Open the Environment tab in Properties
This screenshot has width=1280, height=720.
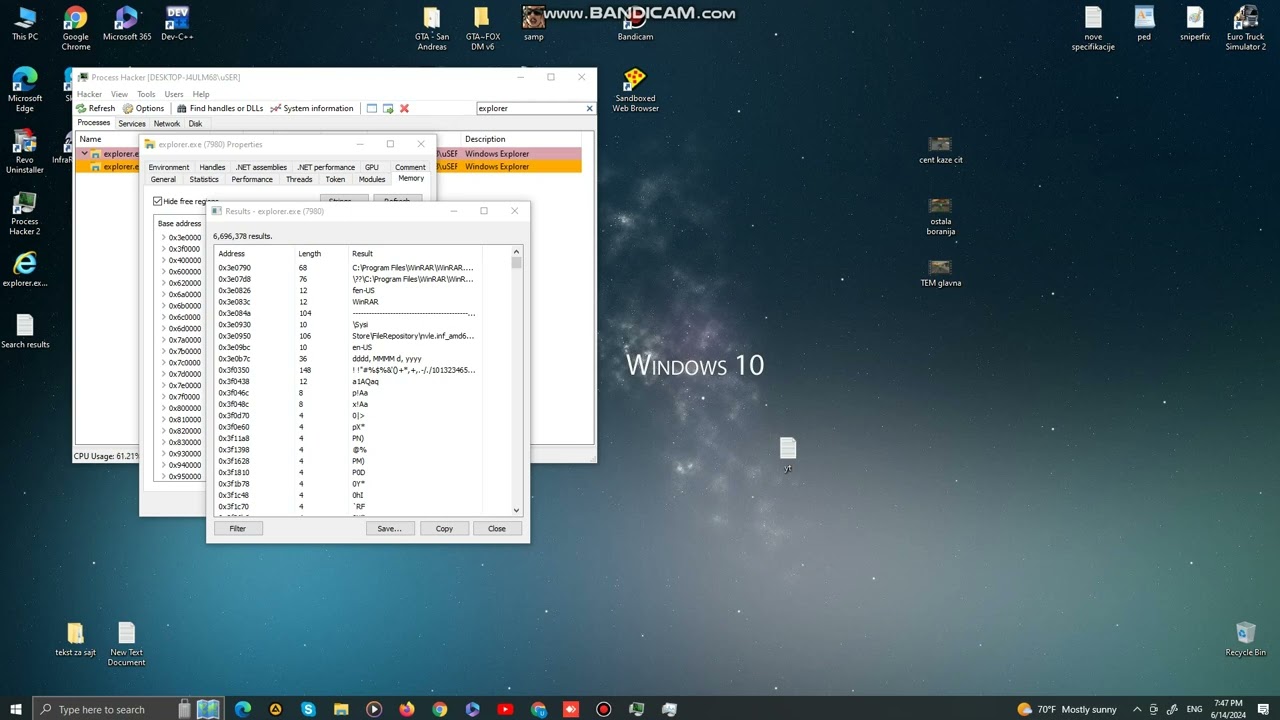pos(169,167)
